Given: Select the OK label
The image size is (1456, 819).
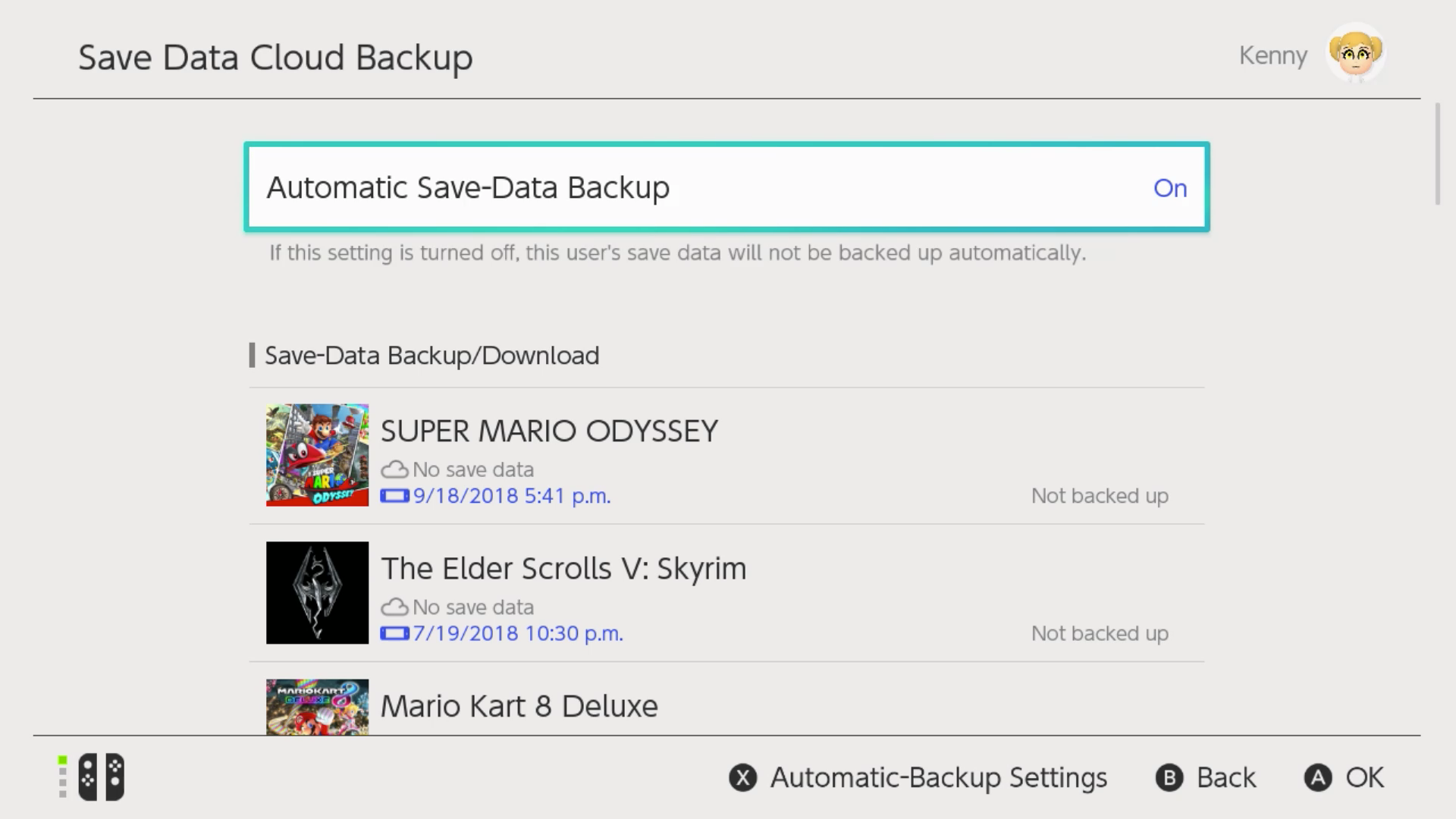Looking at the screenshot, I should pos(1364,778).
